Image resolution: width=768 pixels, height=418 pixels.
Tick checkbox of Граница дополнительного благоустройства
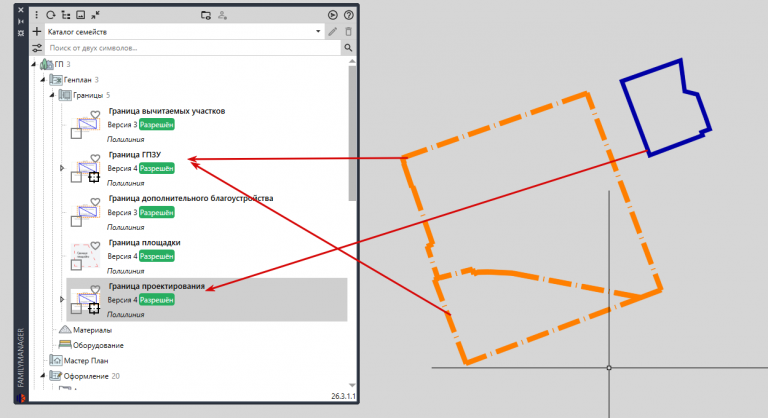coord(76,221)
